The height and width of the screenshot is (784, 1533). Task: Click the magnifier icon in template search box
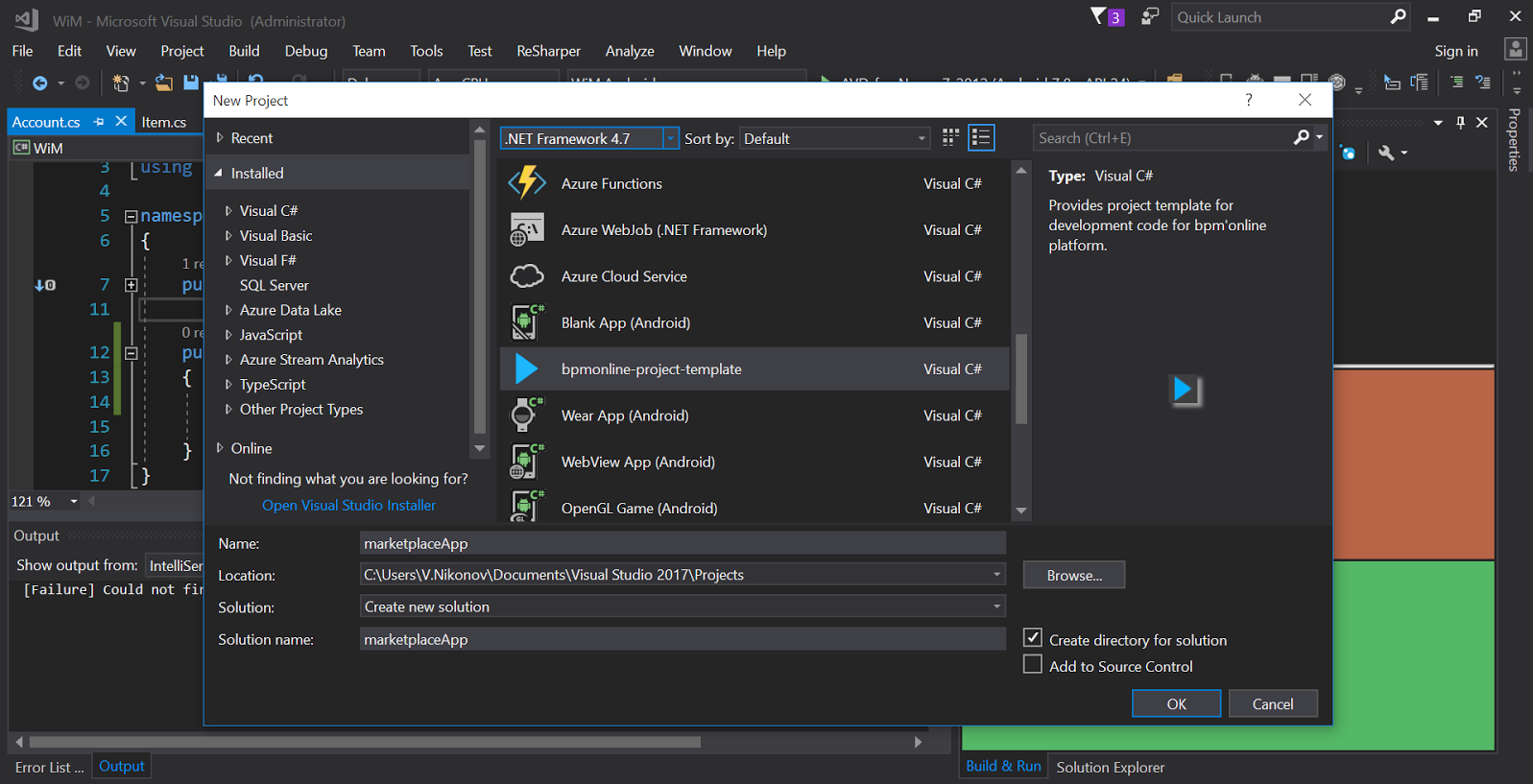tap(1301, 138)
